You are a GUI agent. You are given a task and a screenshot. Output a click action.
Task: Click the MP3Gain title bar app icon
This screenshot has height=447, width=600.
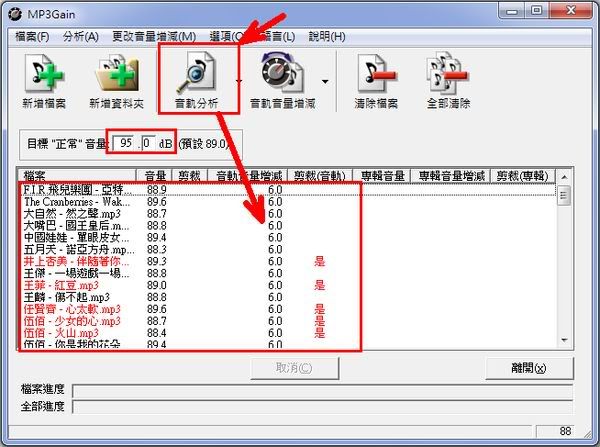click(x=15, y=15)
